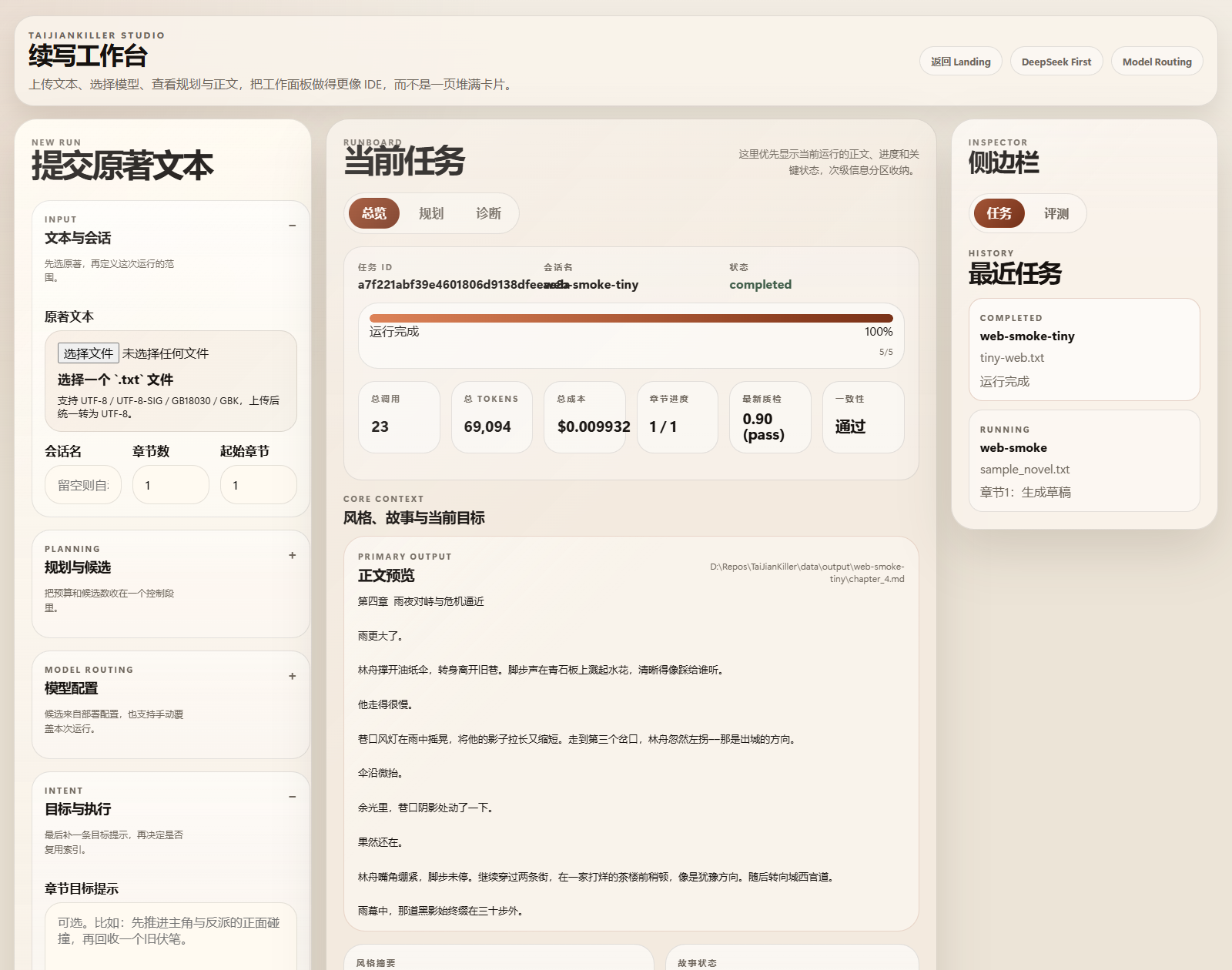Expand the 模型配置 model routing section
Image resolution: width=1232 pixels, height=970 pixels.
pos(292,676)
